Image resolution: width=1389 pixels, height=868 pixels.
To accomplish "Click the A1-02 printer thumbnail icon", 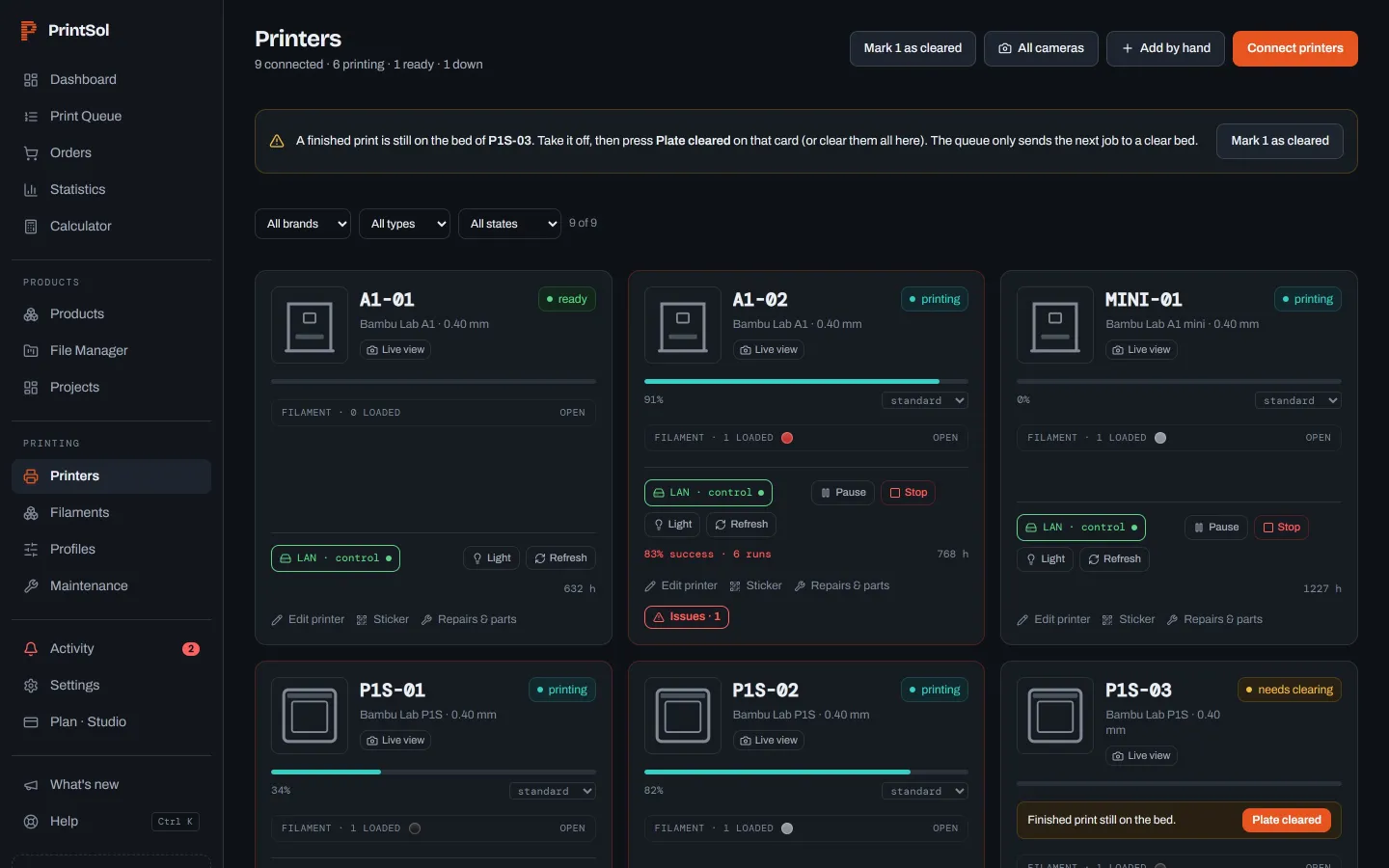I will [x=683, y=325].
